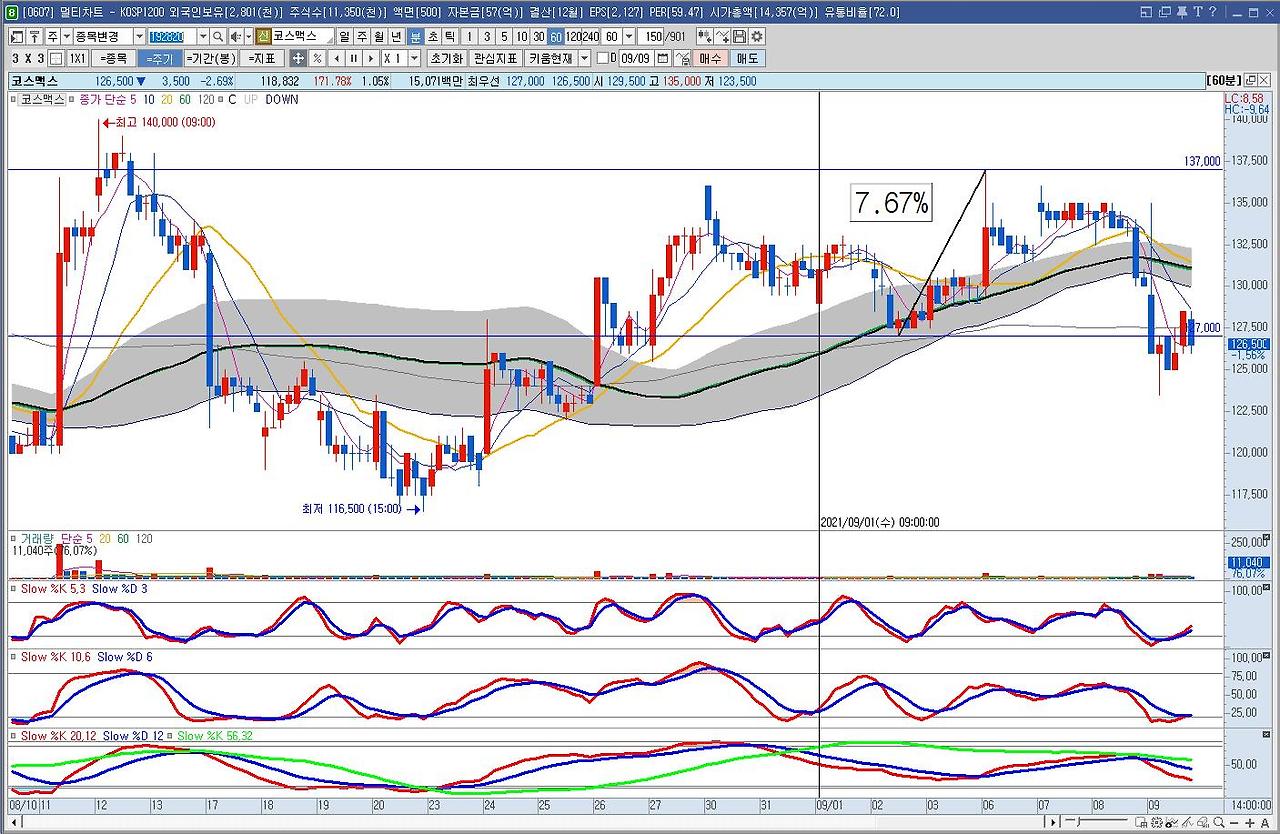Click the 1X1 layout button
1280x834 pixels.
(x=78, y=59)
